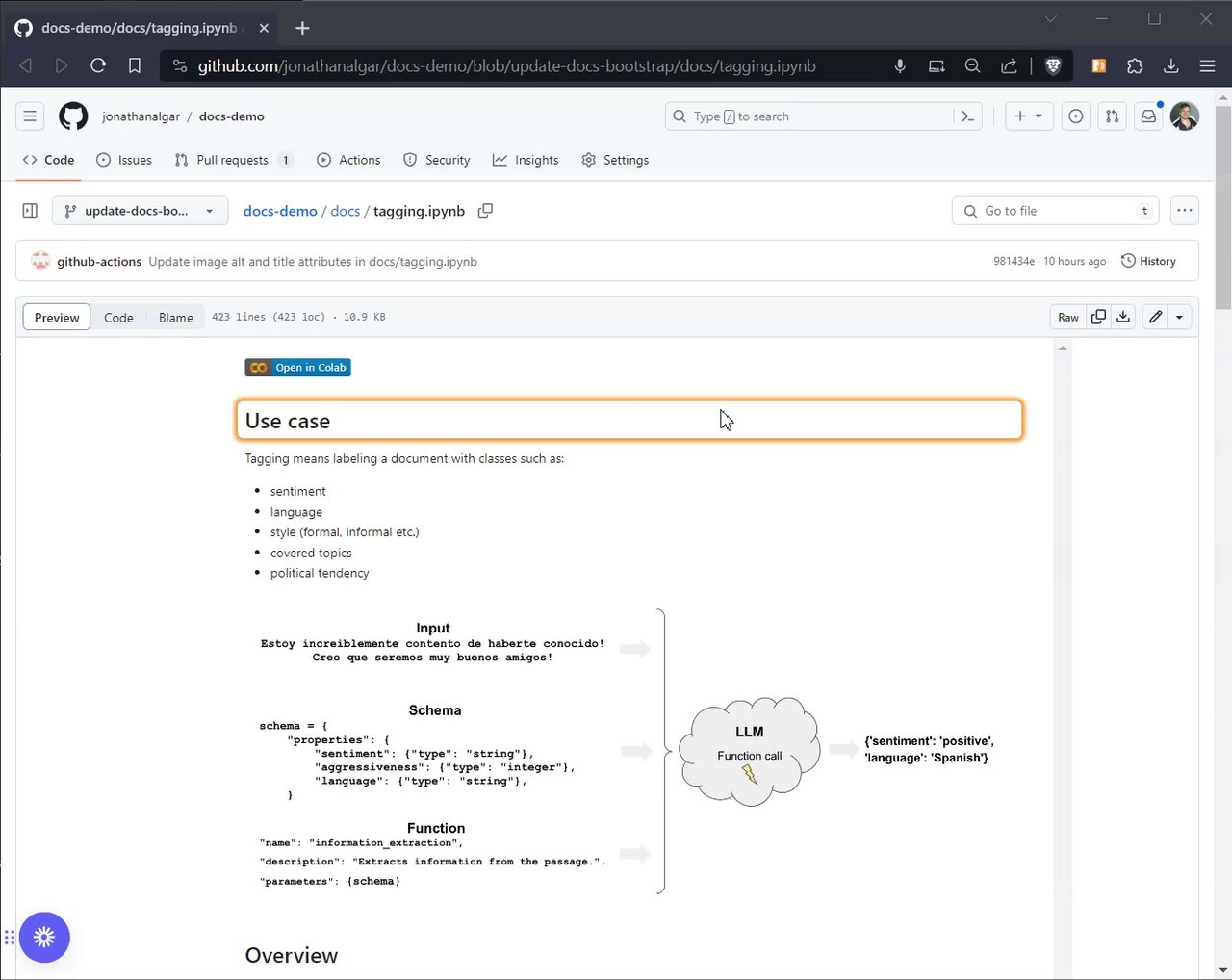
Task: Open commit 981434e
Action: tap(1014, 262)
